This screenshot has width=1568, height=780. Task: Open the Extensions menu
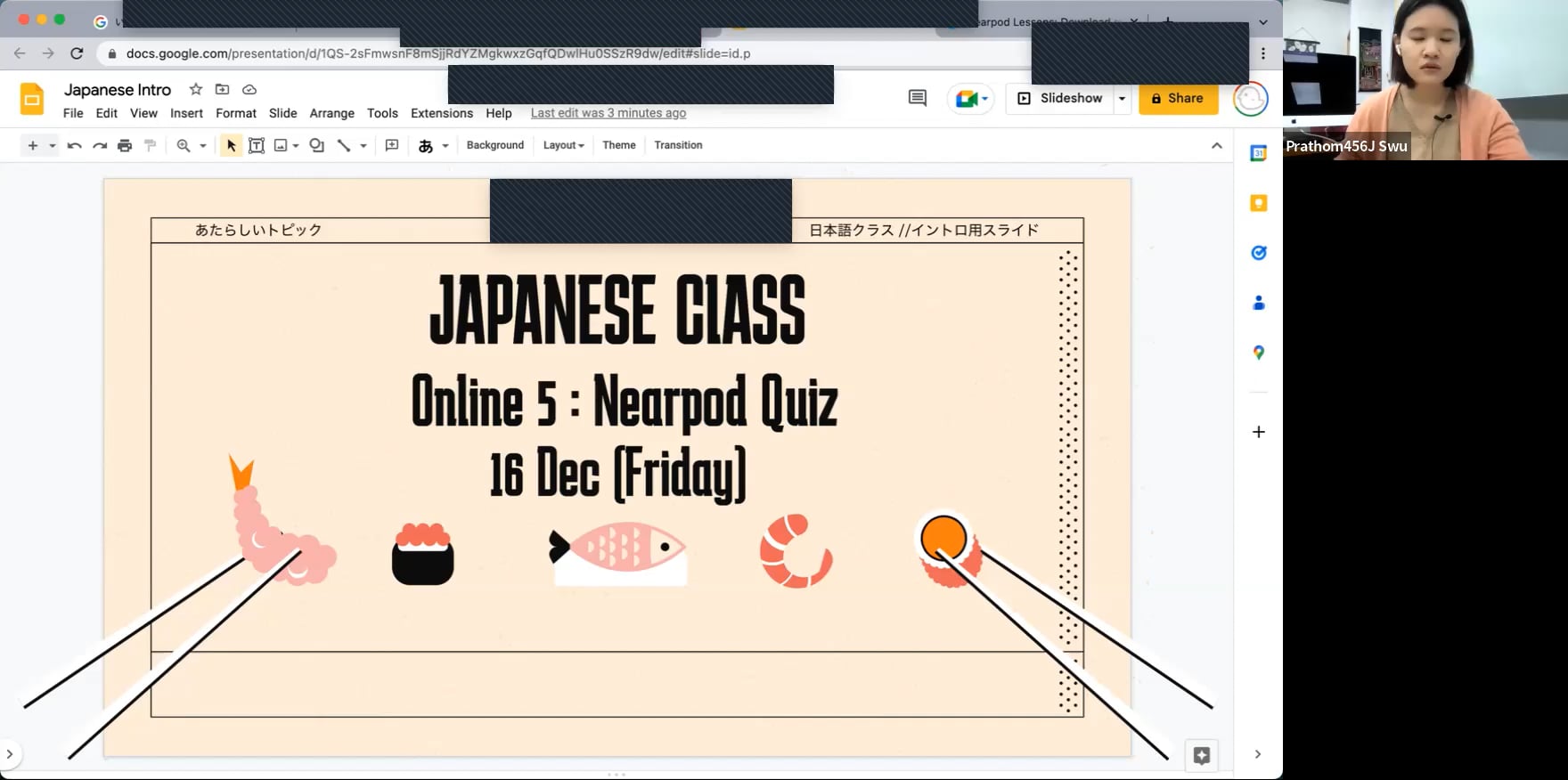[442, 113]
